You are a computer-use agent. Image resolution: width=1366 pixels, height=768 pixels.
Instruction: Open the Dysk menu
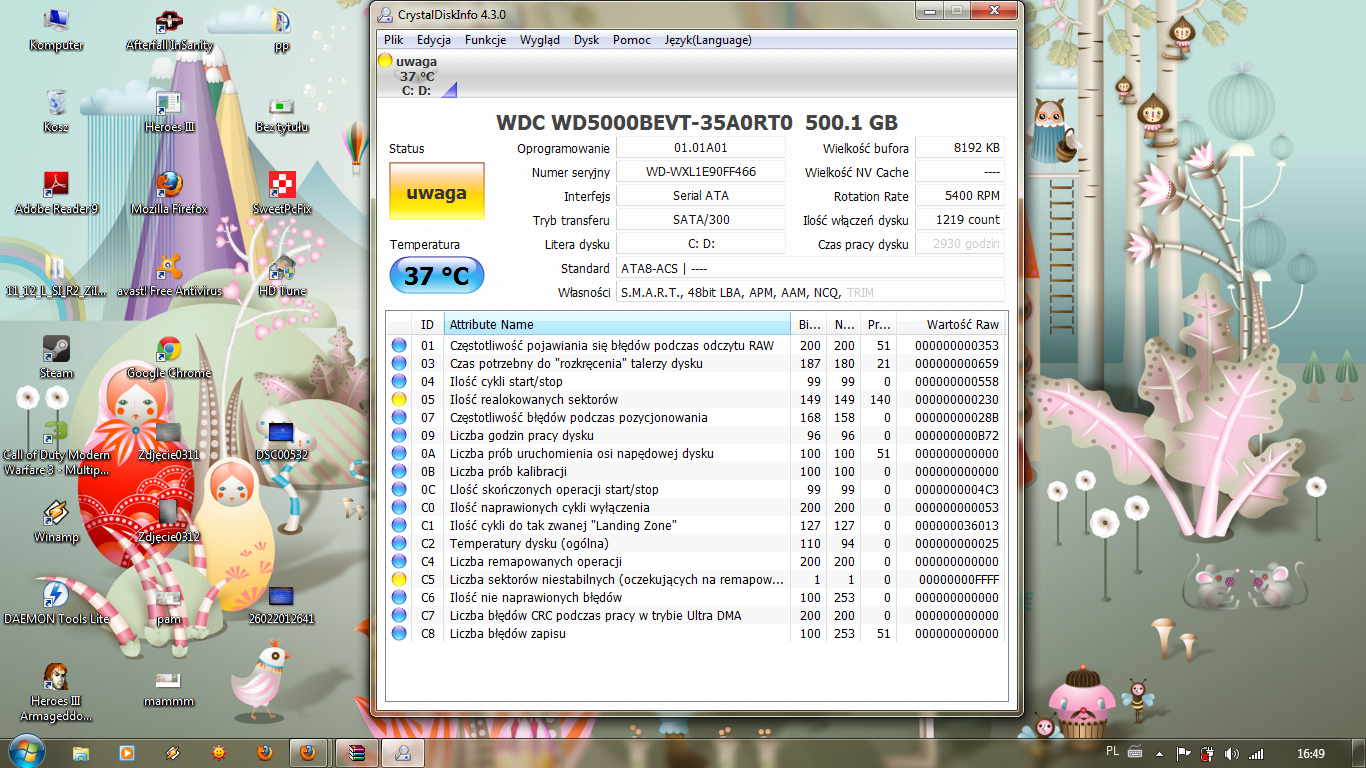[x=587, y=40]
